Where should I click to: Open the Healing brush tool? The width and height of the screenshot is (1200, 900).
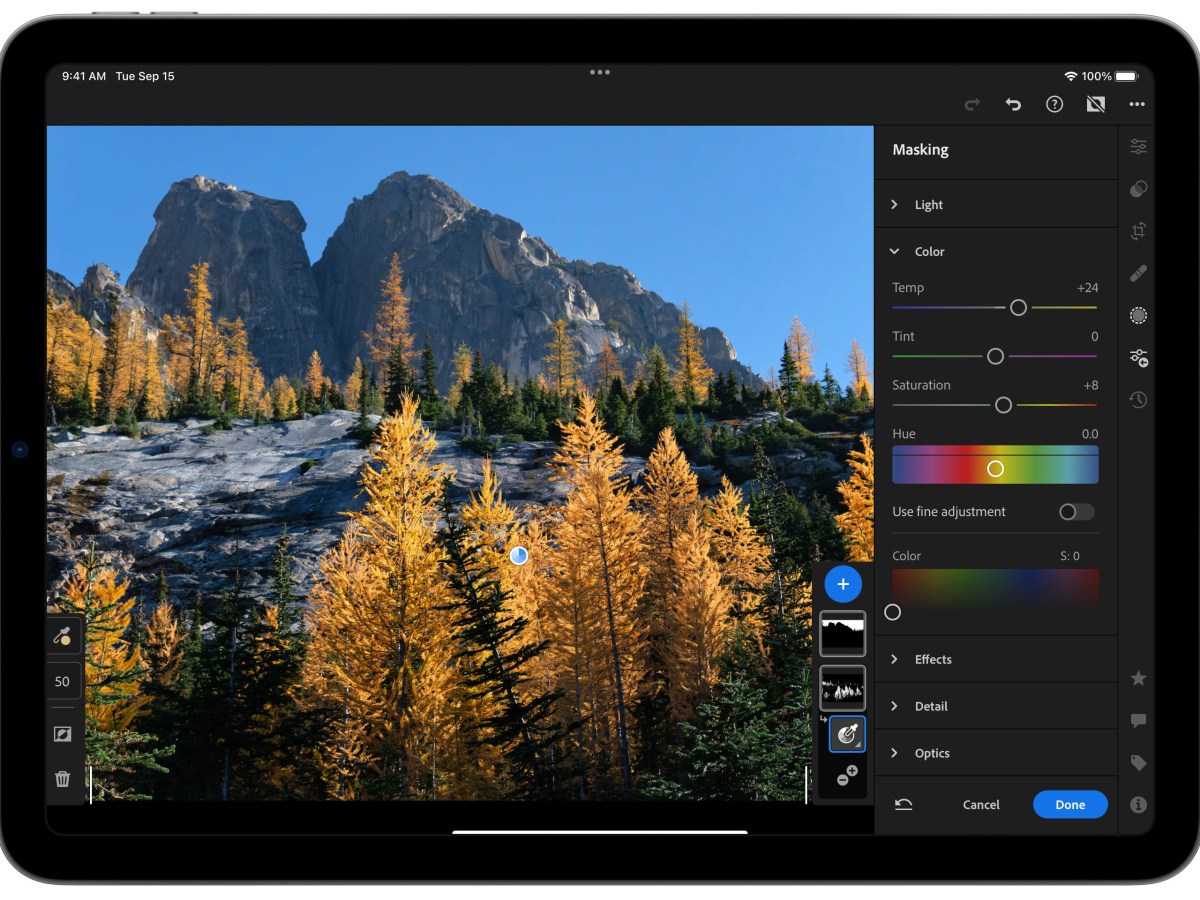point(1138,273)
